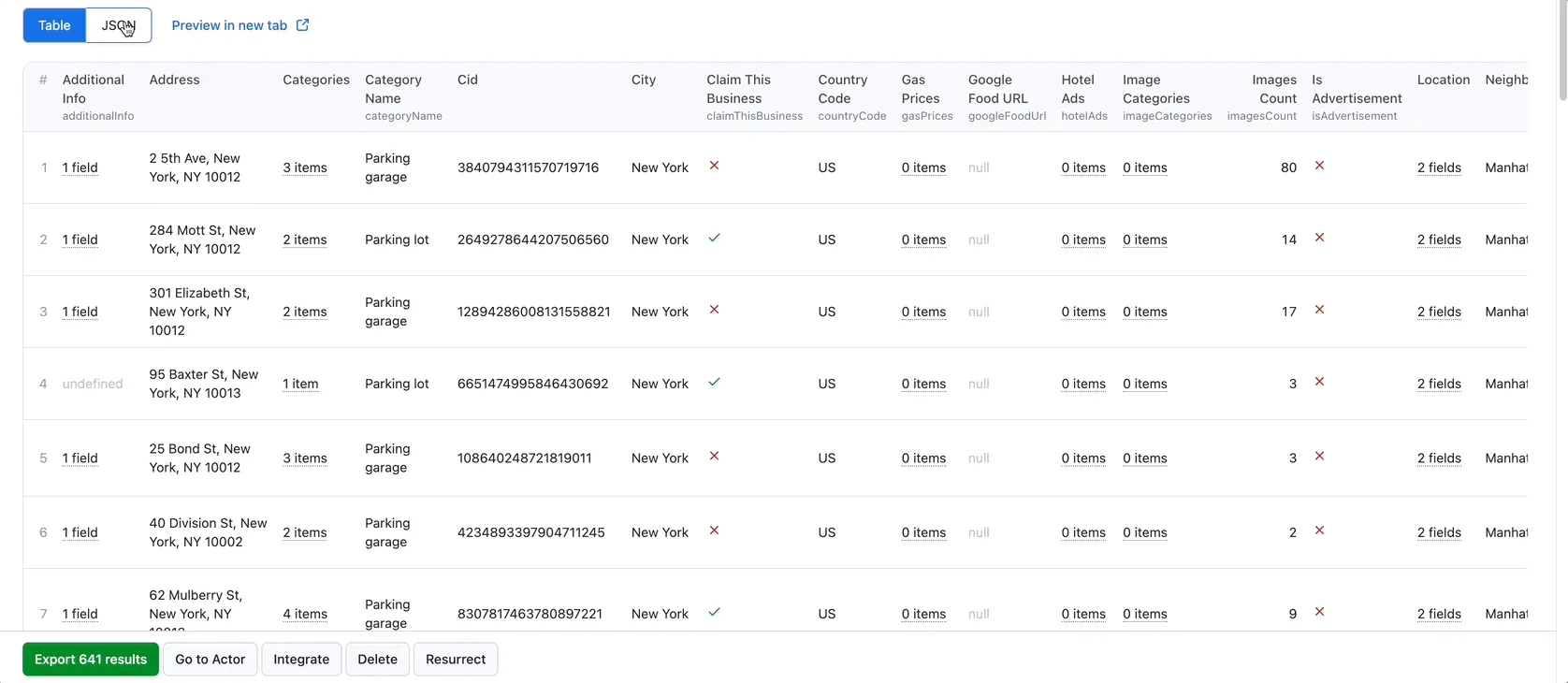The height and width of the screenshot is (683, 1568).
Task: Click Is Advertisement red cross in 301 Elizabeth St row
Action: [1319, 310]
